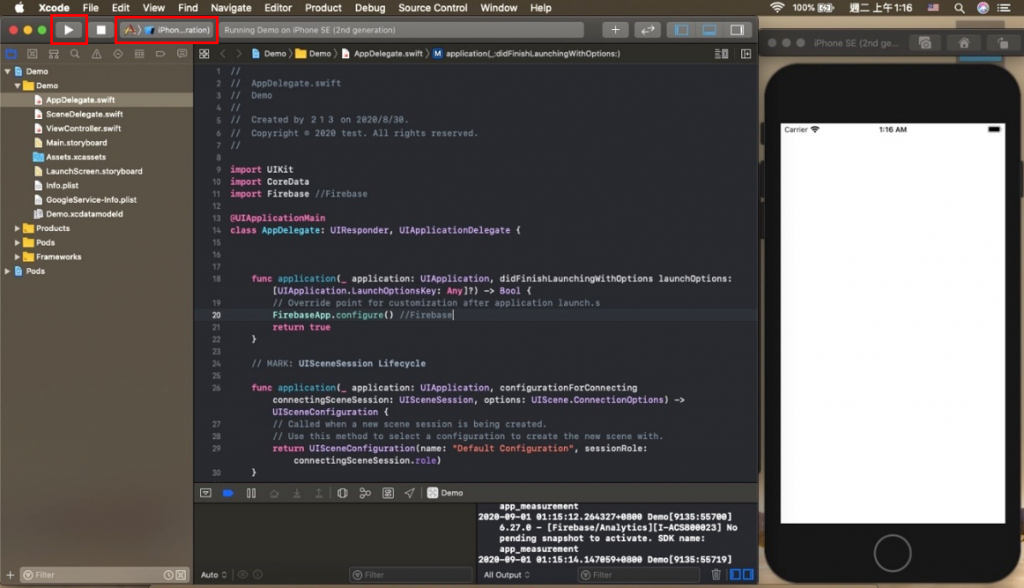Expand the Products folder

pyautogui.click(x=18, y=229)
